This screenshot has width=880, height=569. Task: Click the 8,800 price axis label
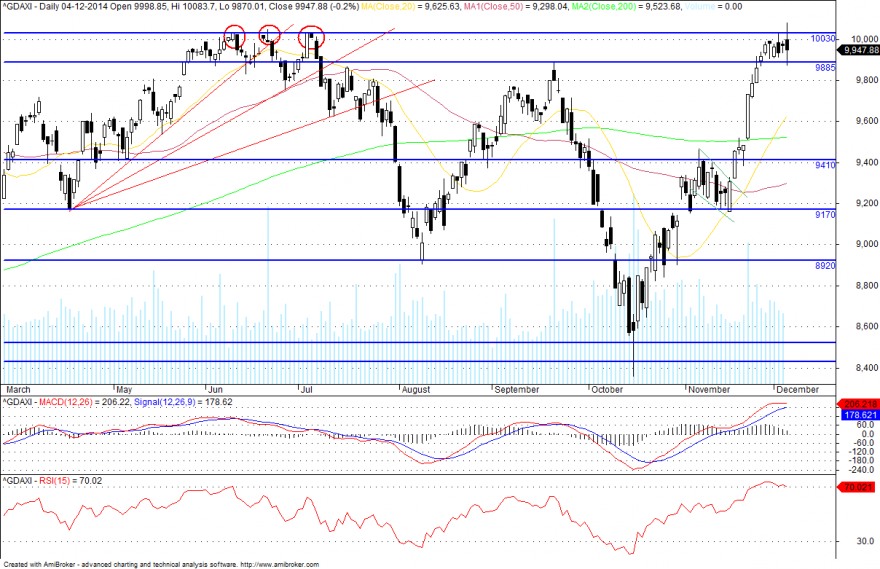point(867,286)
